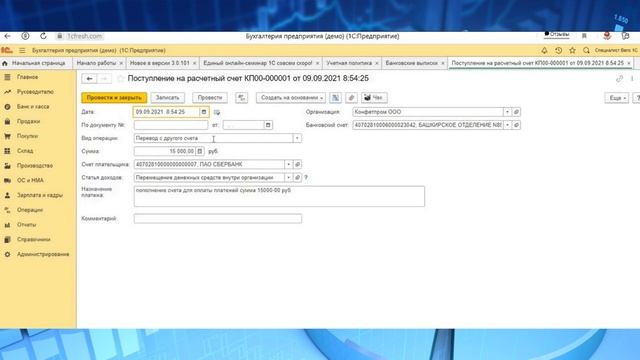640x360 pixels.
Task: Expand Организация dropdown arrow
Action: click(507, 112)
